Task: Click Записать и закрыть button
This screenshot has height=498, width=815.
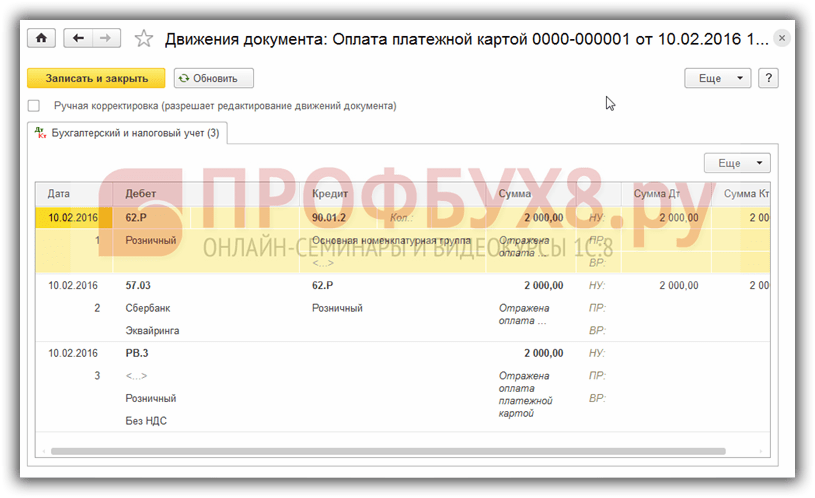Action: (x=96, y=78)
